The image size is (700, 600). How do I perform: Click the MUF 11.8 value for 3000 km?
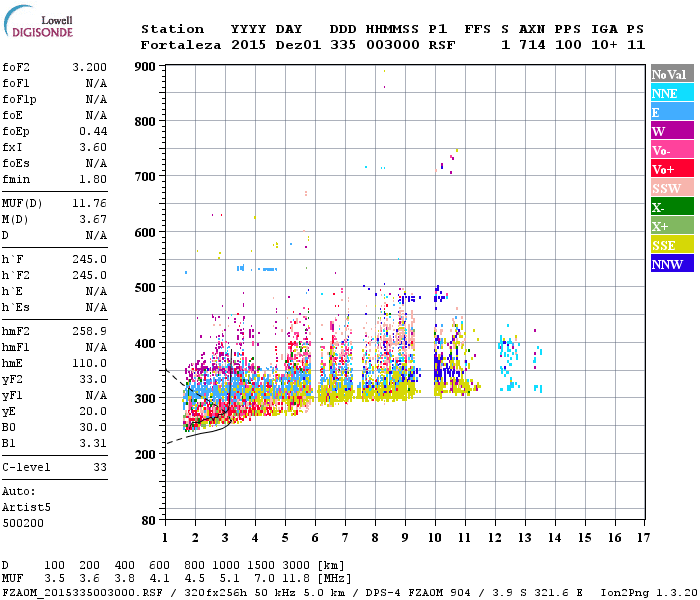point(296,579)
